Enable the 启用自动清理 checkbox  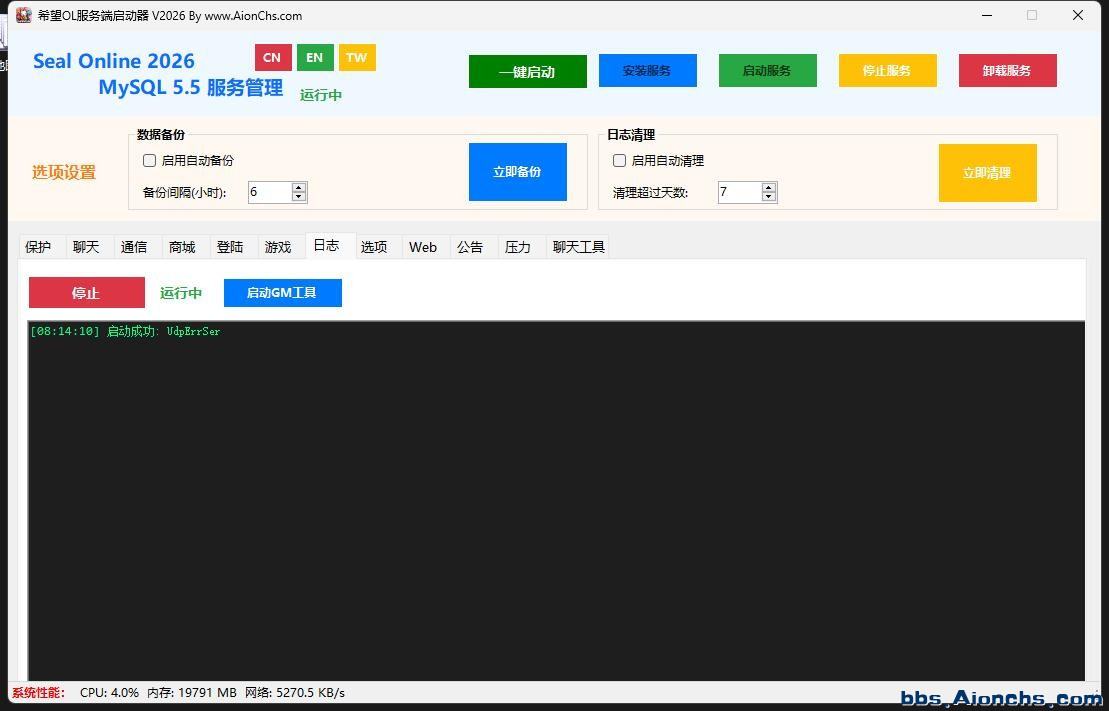click(619, 161)
